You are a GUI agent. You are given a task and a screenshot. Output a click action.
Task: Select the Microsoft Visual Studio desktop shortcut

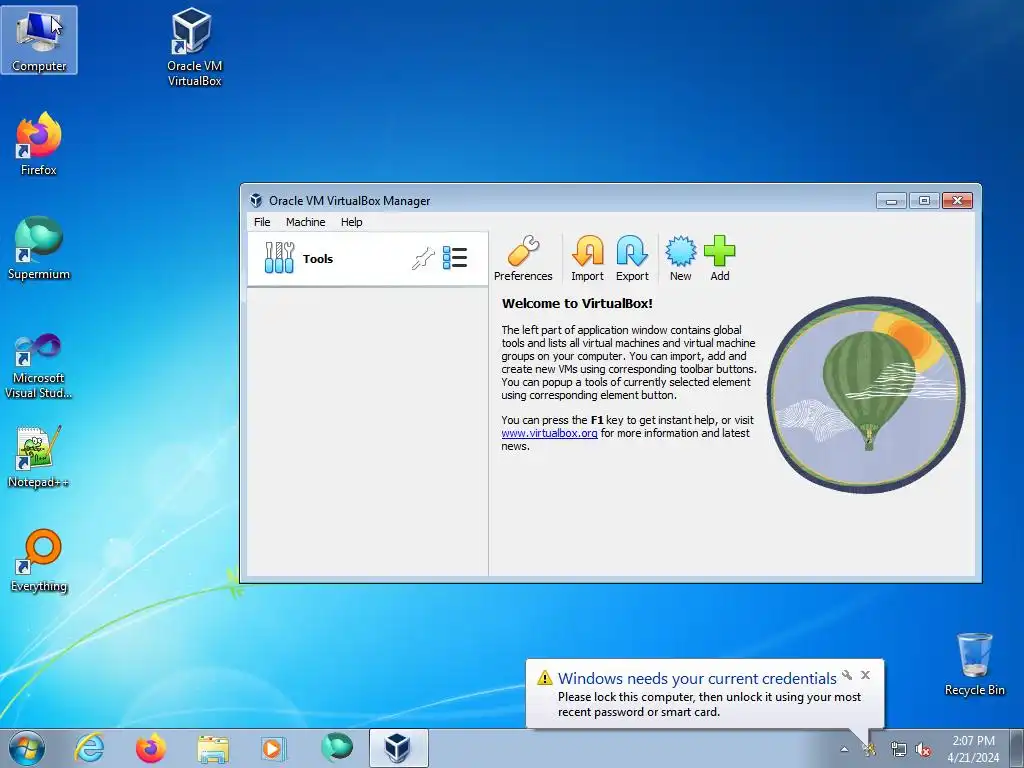pos(39,366)
